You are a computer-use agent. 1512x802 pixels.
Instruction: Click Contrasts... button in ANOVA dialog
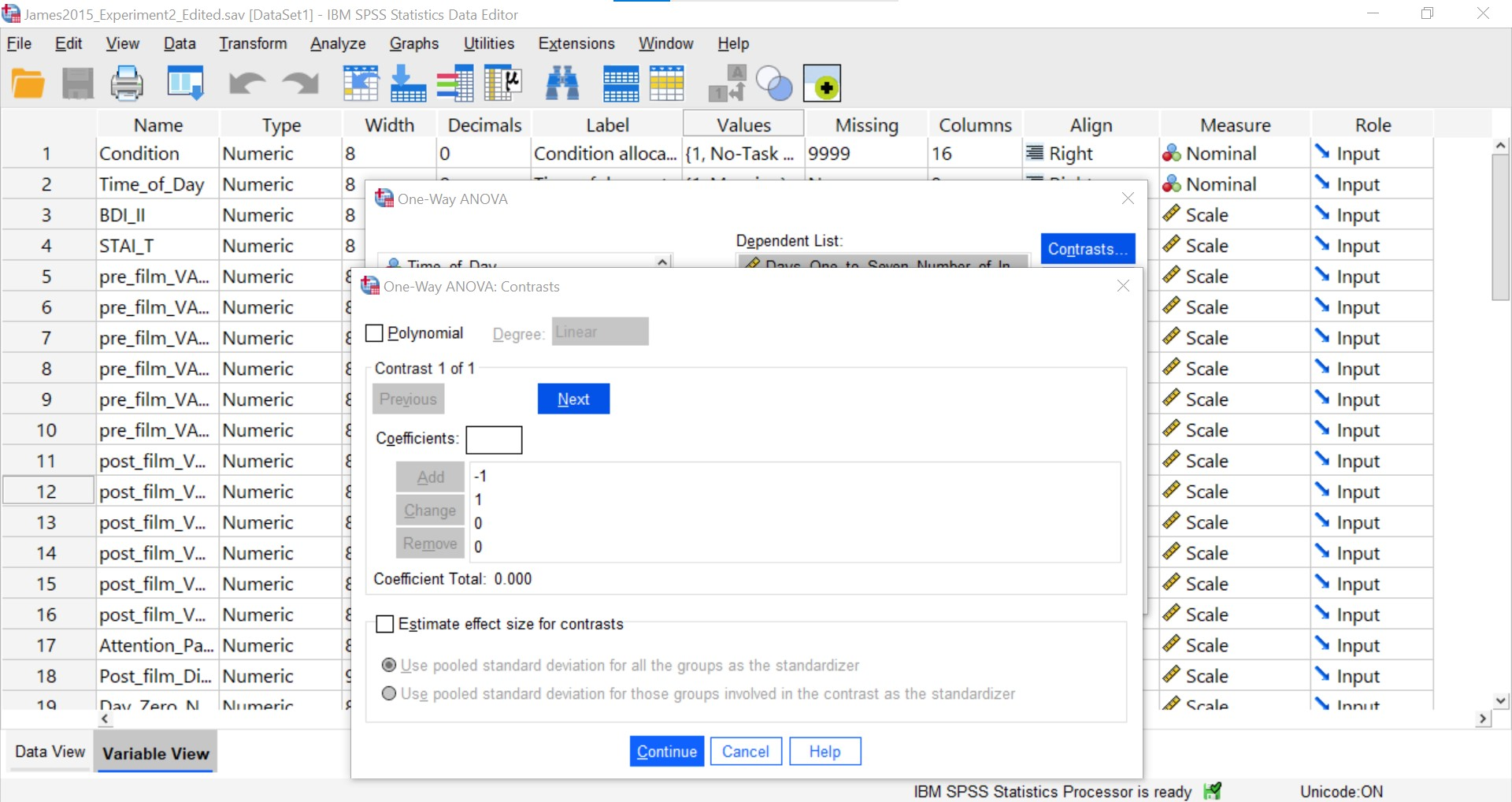[x=1088, y=249]
